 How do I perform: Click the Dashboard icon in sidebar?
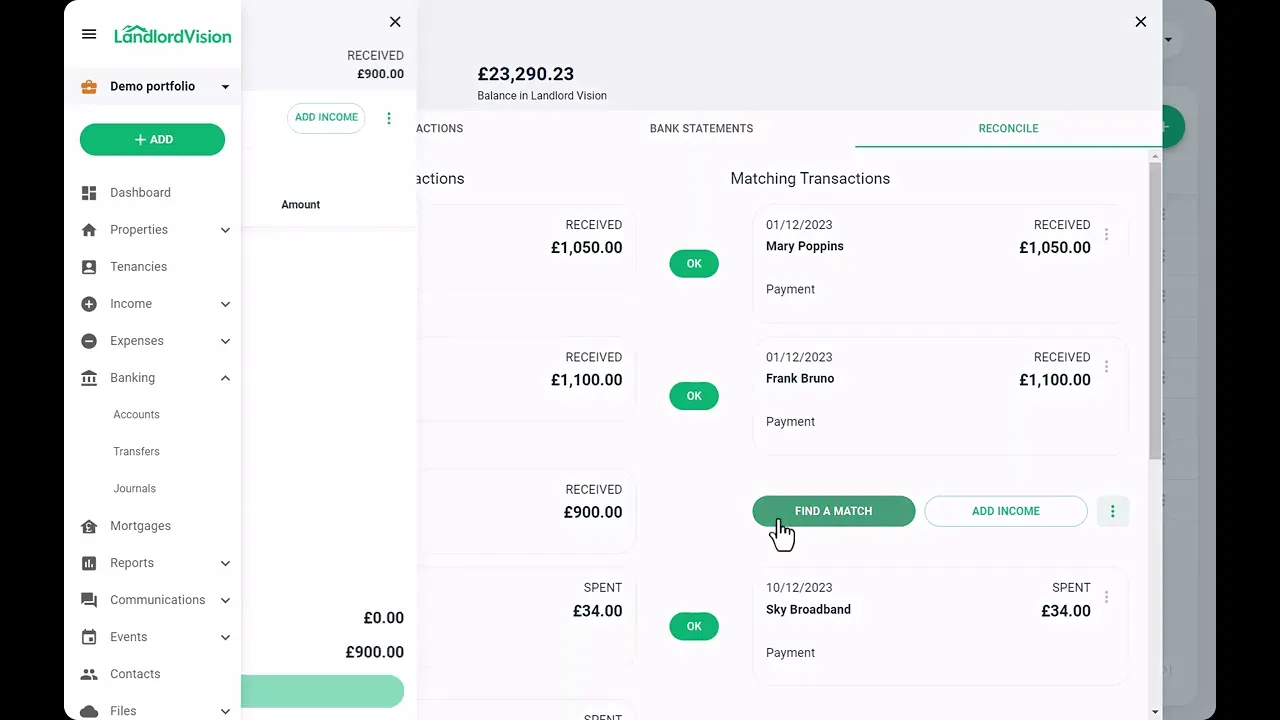[89, 192]
